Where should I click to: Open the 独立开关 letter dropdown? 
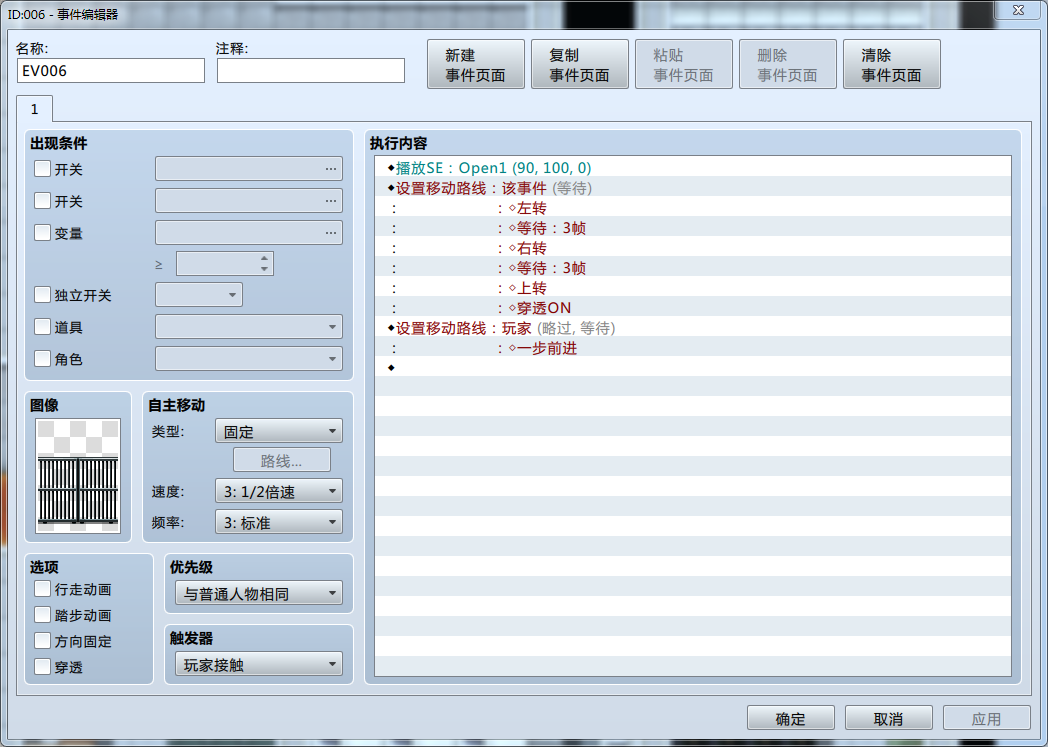[x=199, y=295]
